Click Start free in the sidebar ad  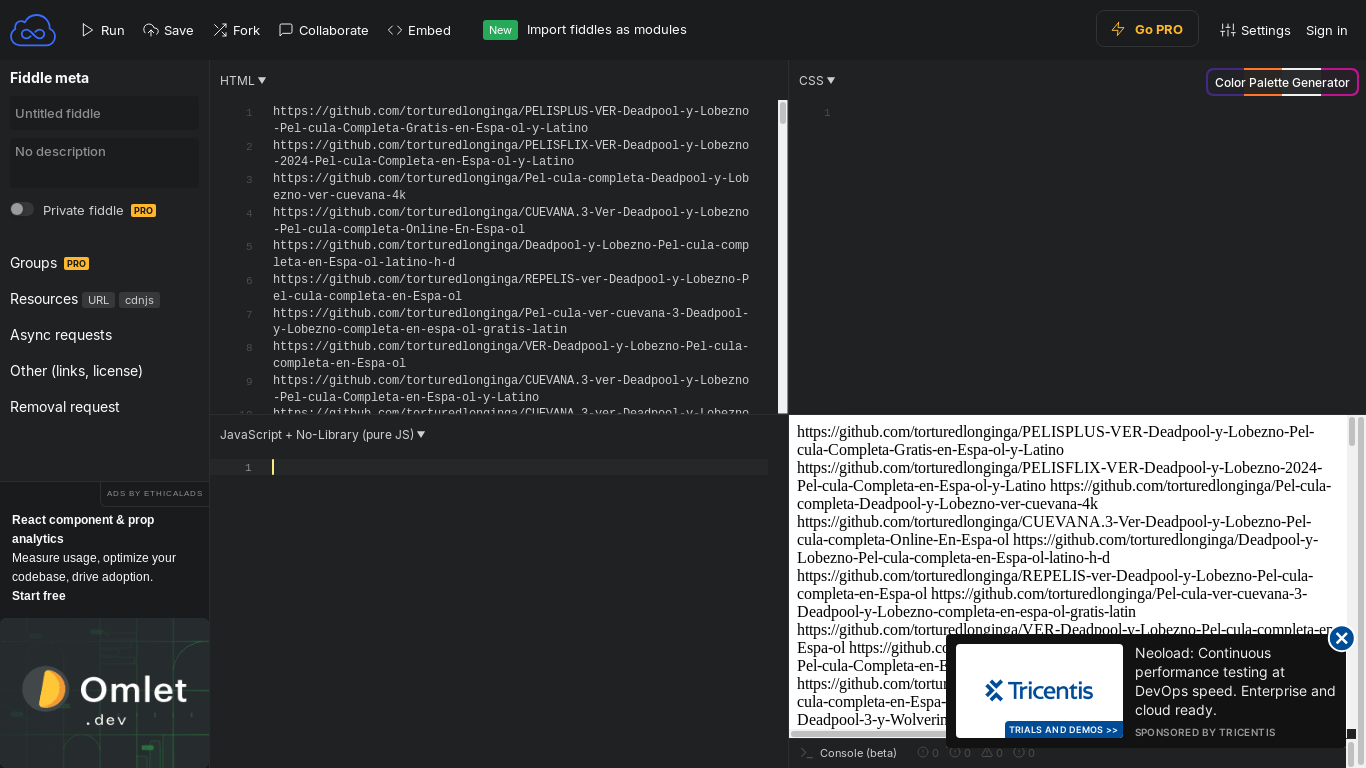pos(39,596)
